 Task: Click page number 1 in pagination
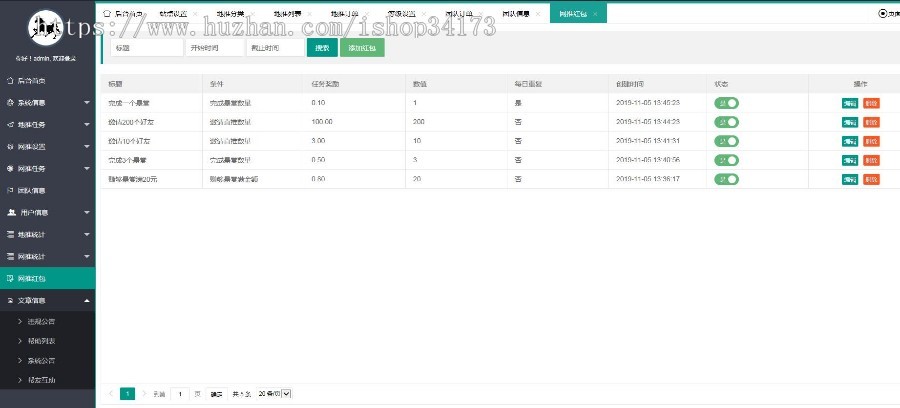click(x=127, y=394)
